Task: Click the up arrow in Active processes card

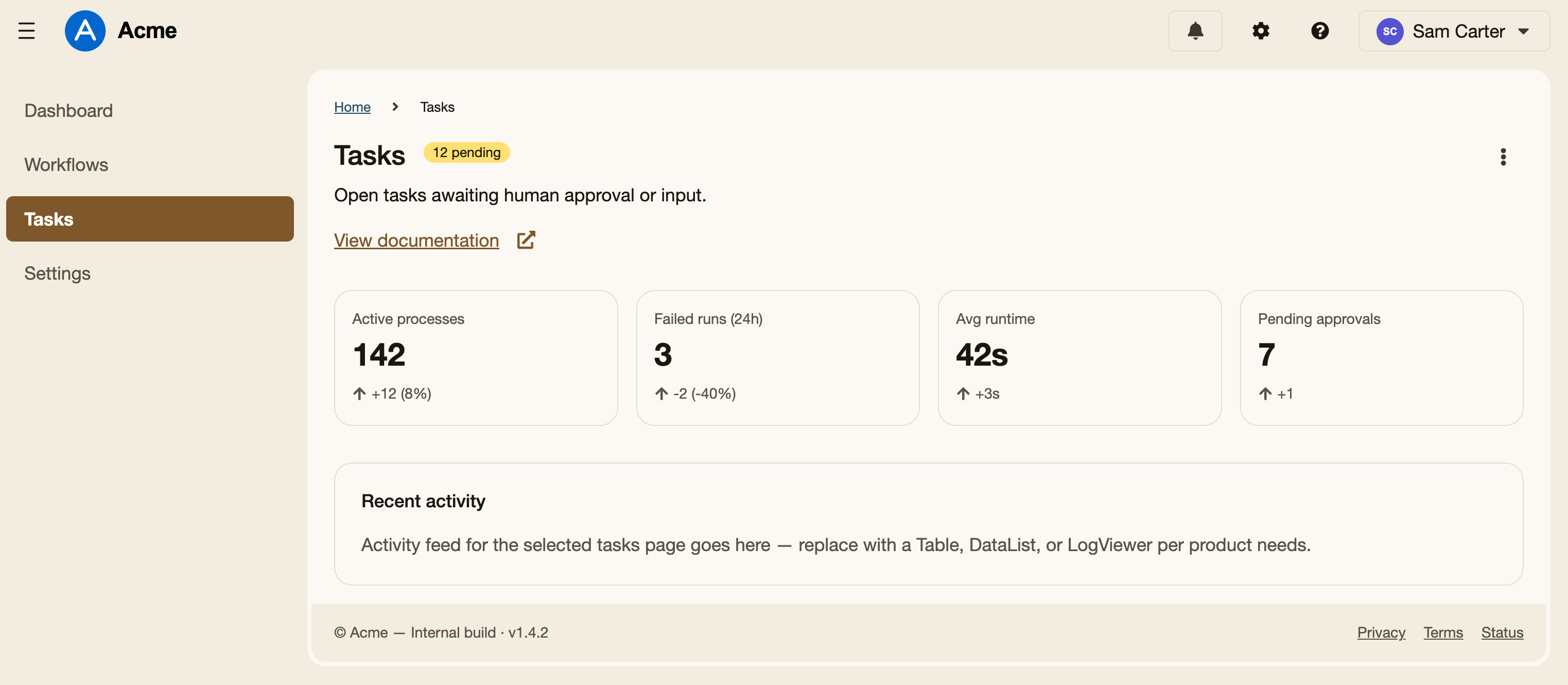Action: click(x=359, y=394)
